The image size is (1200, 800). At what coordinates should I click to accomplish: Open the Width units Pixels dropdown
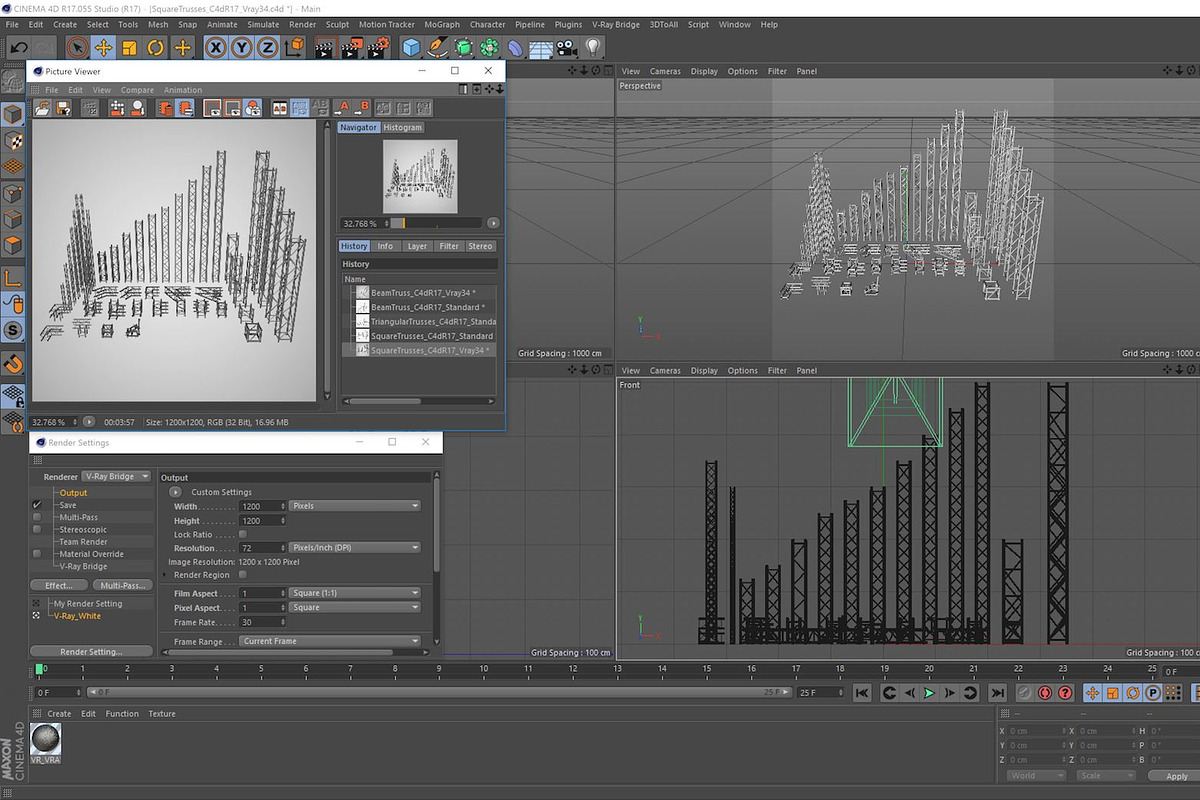click(x=355, y=506)
